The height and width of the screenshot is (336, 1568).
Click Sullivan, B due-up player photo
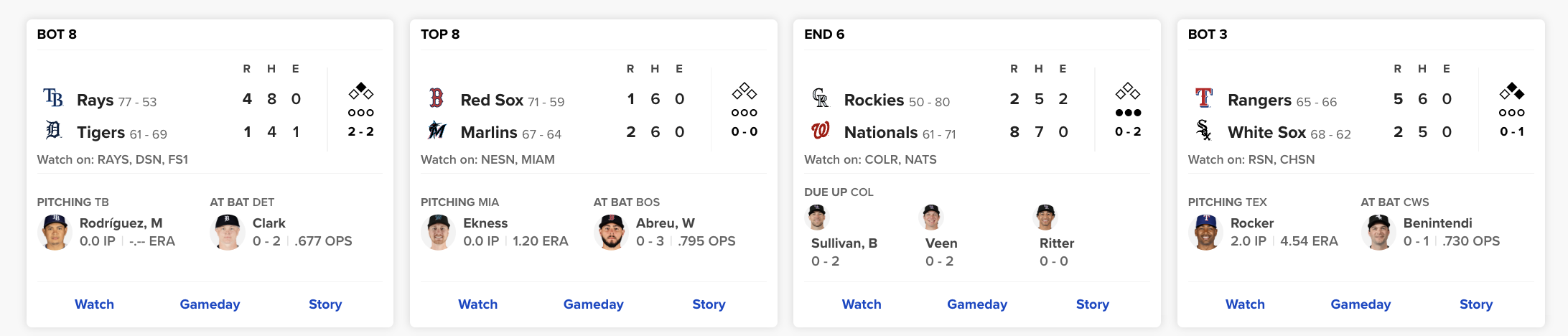click(818, 216)
